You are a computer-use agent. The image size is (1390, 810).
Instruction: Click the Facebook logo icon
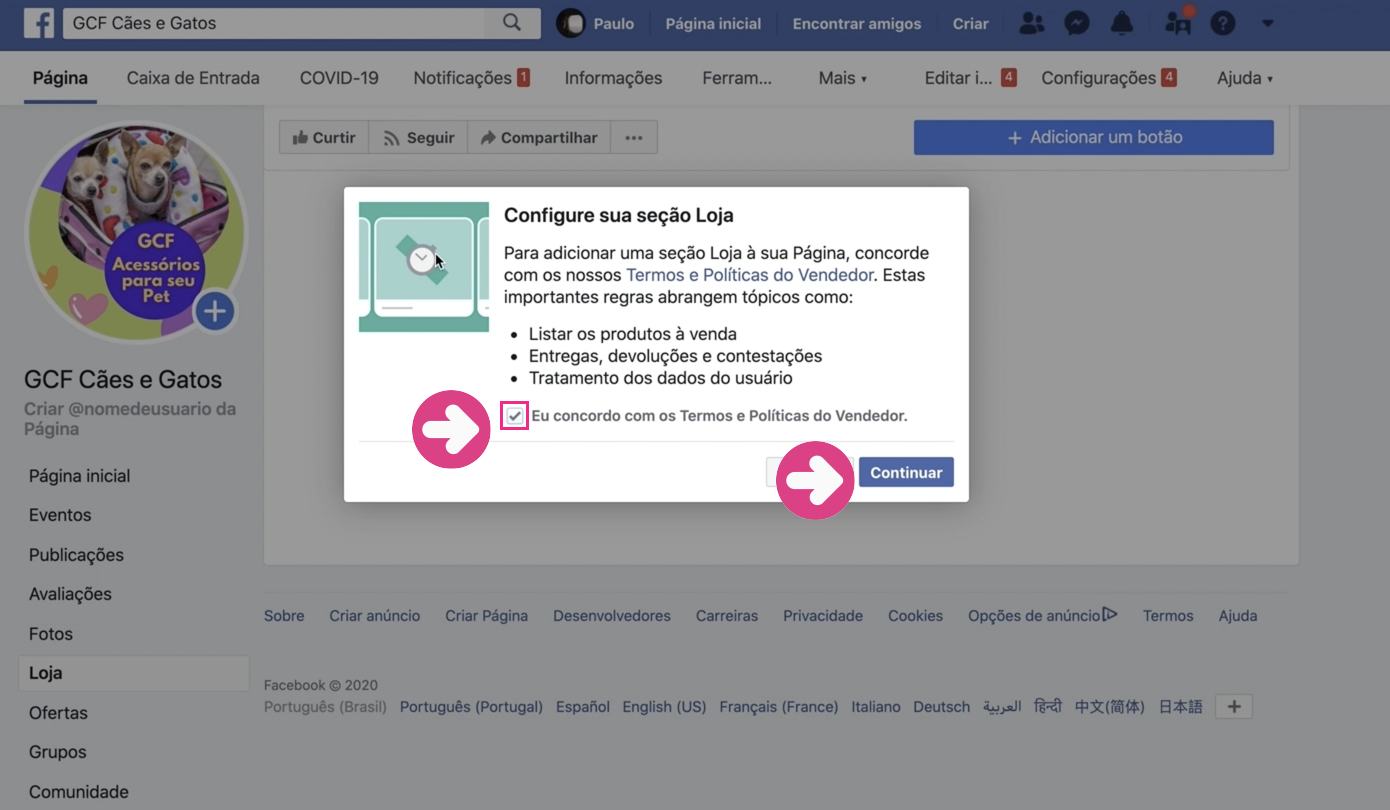(39, 23)
